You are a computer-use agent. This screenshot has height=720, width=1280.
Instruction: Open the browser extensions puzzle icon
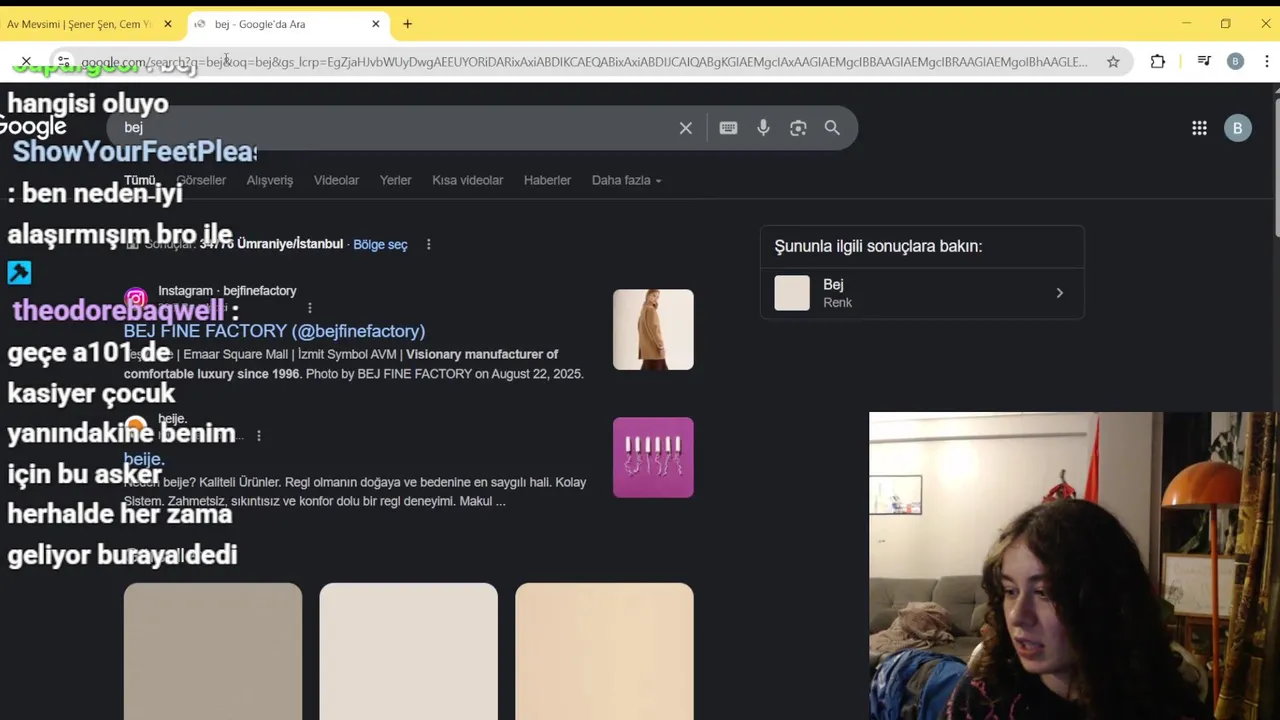pos(1157,62)
